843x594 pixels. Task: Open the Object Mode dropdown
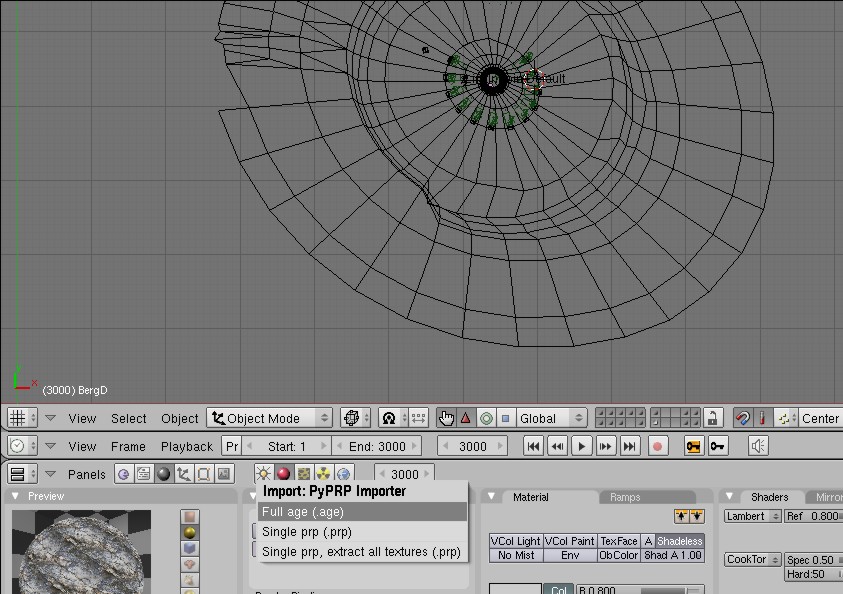pyautogui.click(x=269, y=418)
